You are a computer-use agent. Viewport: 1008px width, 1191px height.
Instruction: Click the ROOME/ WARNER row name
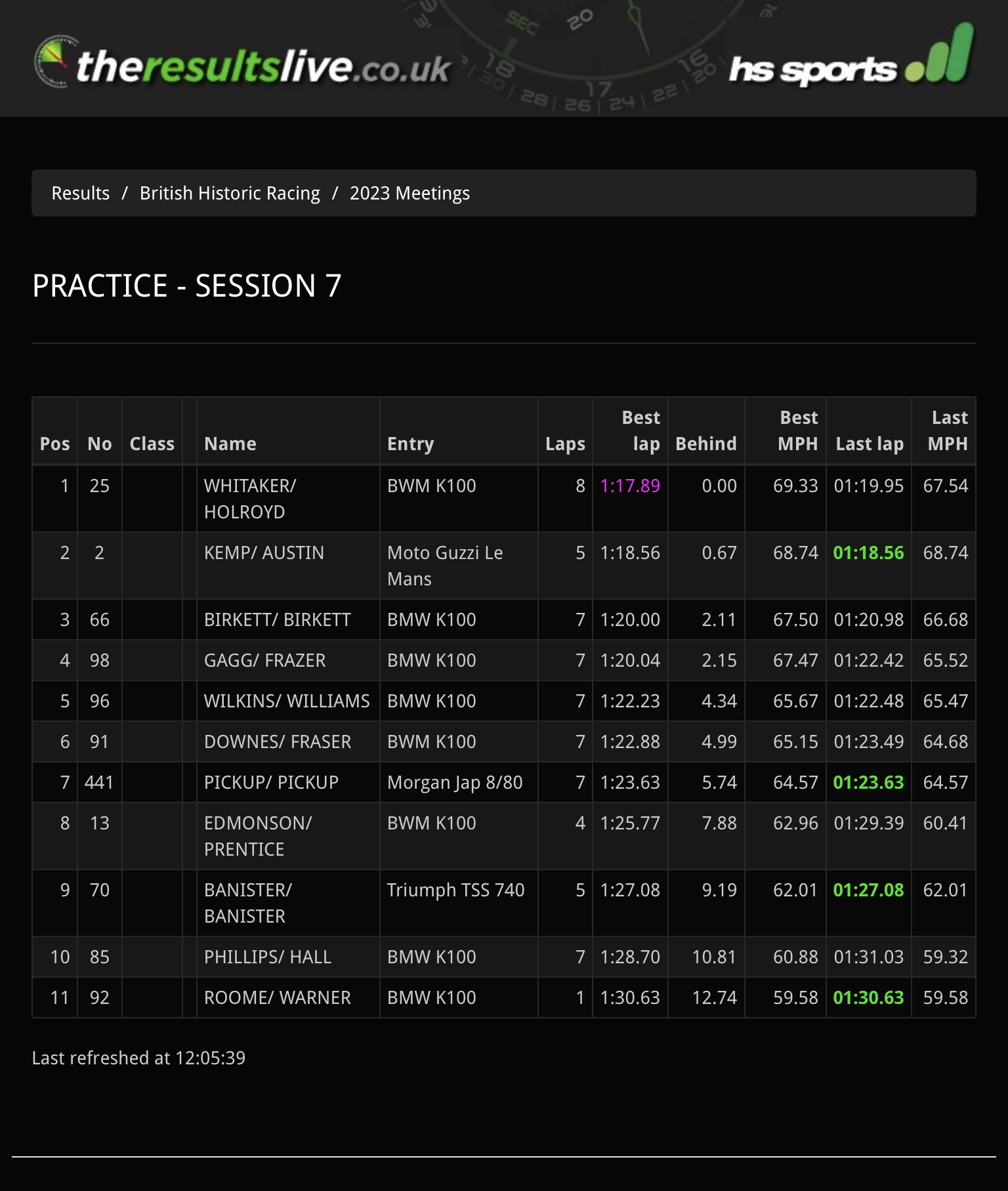(278, 997)
